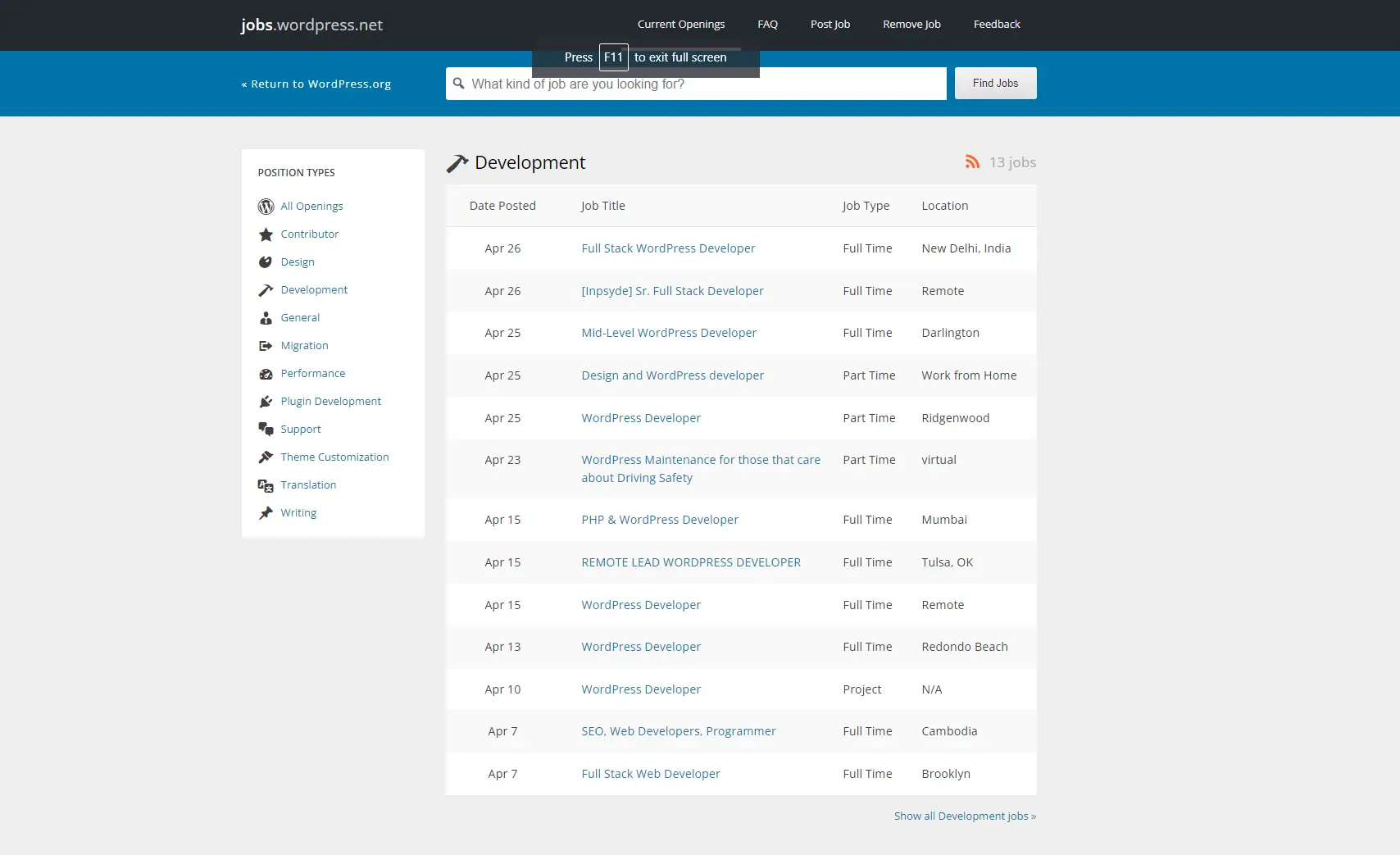The image size is (1400, 855).
Task: Open REMOTE LEAD WORDPRESS DEVELOPER job
Action: [691, 562]
